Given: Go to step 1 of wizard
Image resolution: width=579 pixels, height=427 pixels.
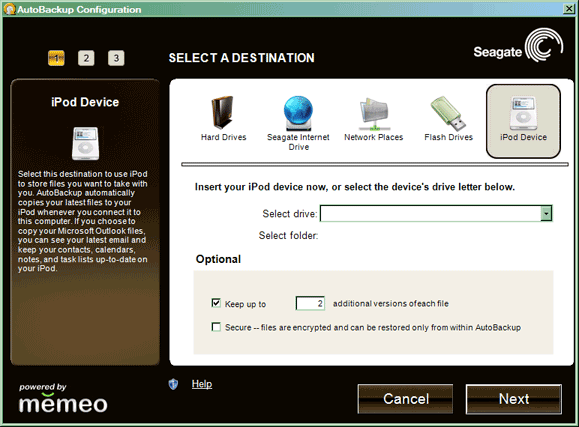Looking at the screenshot, I should pos(56,58).
